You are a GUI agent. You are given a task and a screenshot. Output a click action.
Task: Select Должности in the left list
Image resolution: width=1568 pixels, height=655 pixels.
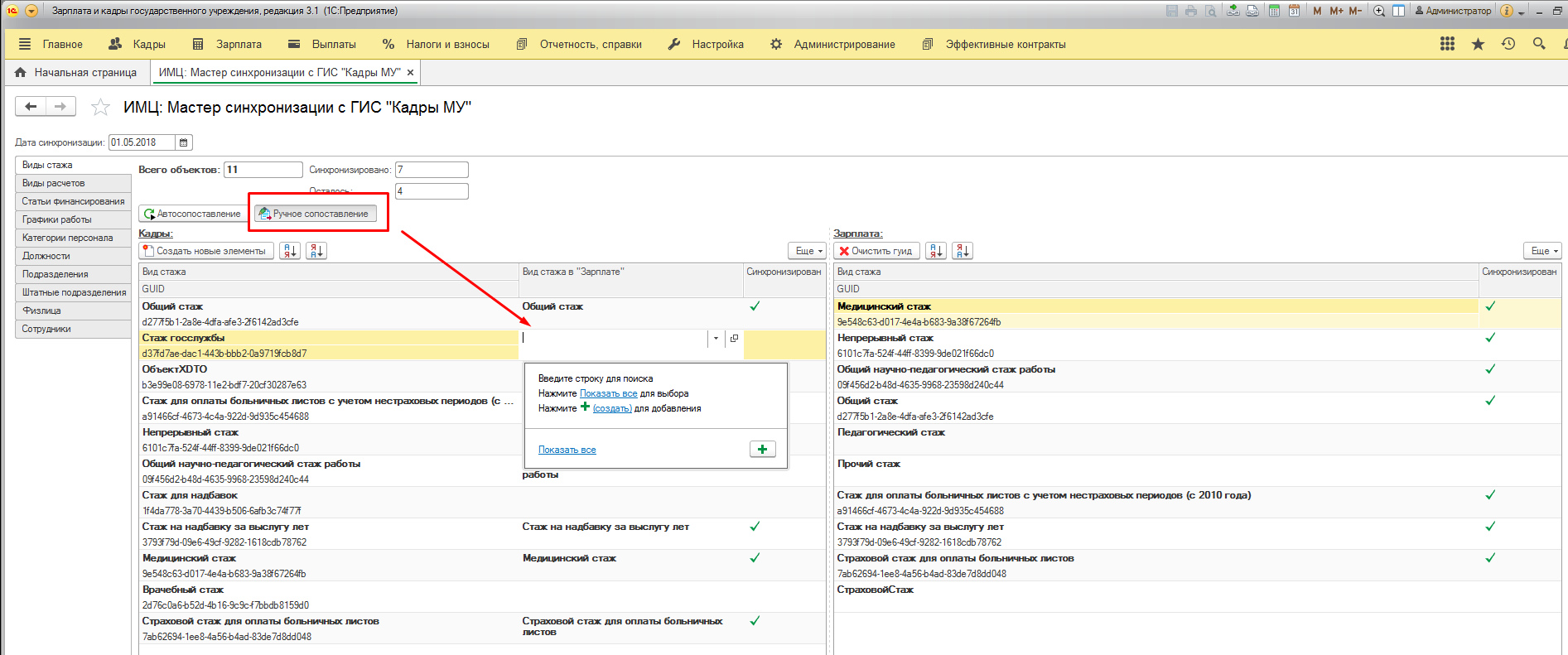tap(46, 256)
